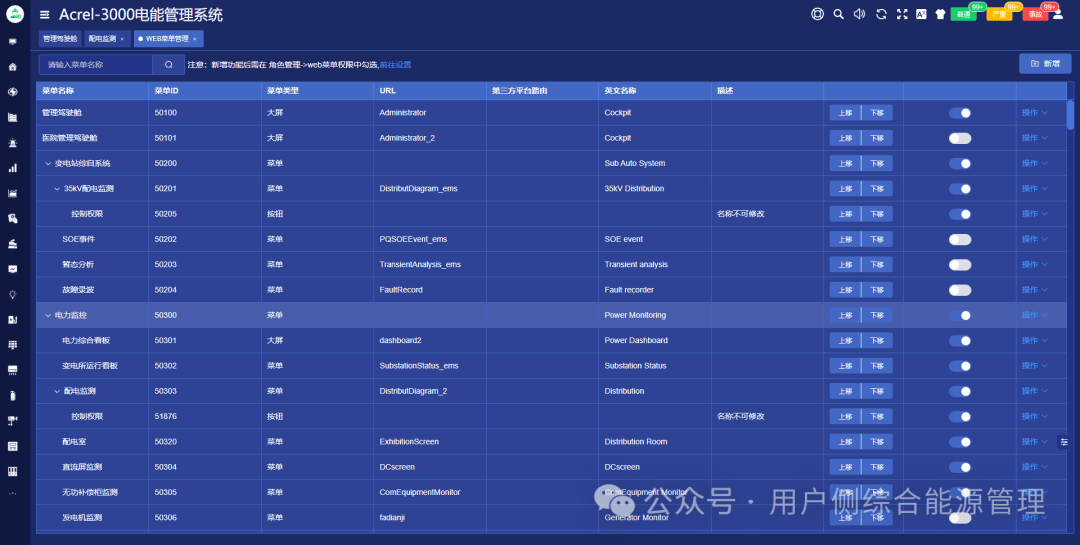Open the lightning bolt power icon in sidebar
The width and height of the screenshot is (1080, 545).
pyautogui.click(x=12, y=92)
